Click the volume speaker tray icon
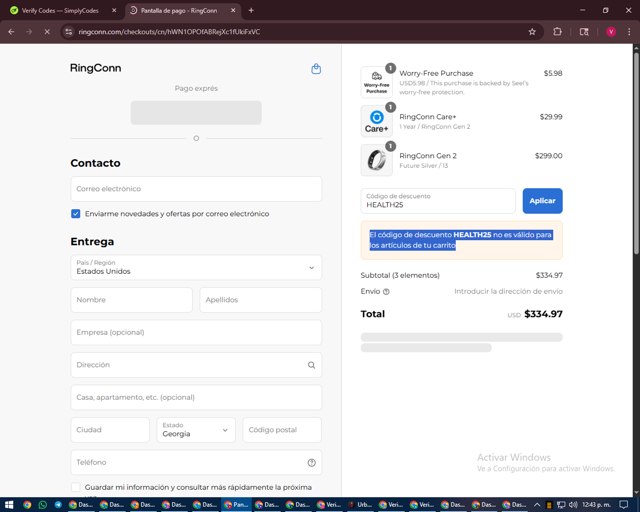The width and height of the screenshot is (640, 512). click(x=573, y=505)
